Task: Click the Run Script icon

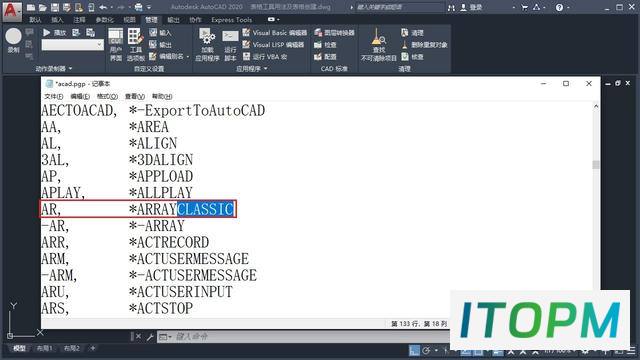Action: pos(230,45)
